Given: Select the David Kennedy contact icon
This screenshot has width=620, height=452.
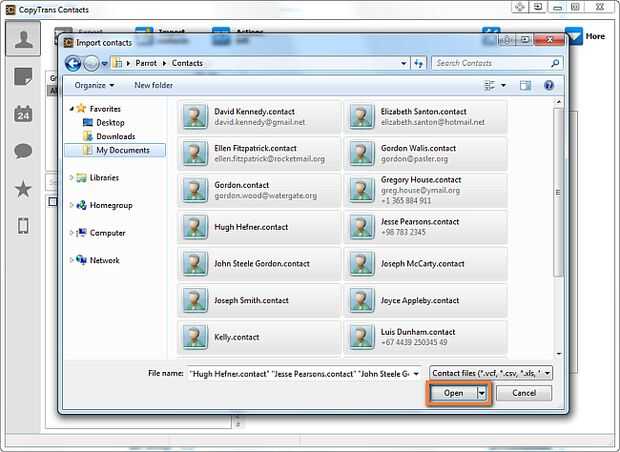Looking at the screenshot, I should click(195, 117).
